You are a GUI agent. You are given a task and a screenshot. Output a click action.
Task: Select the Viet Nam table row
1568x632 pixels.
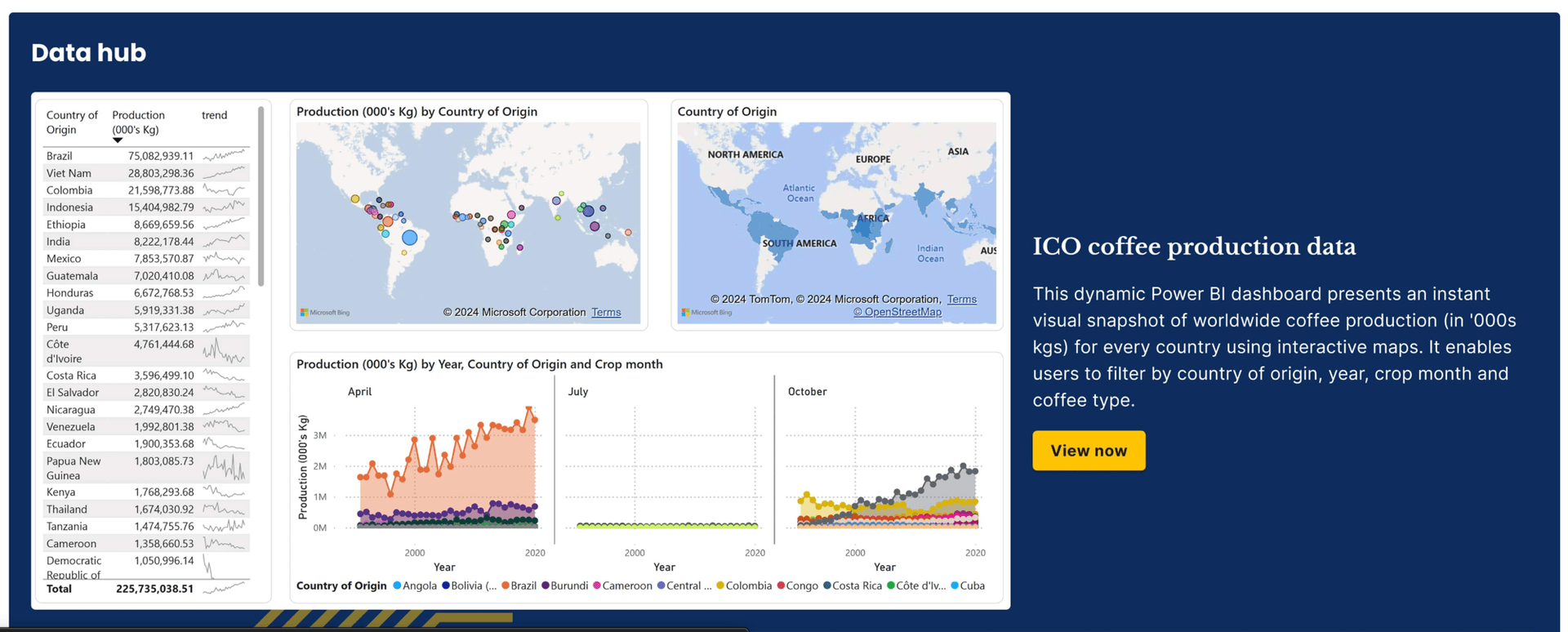click(x=146, y=173)
